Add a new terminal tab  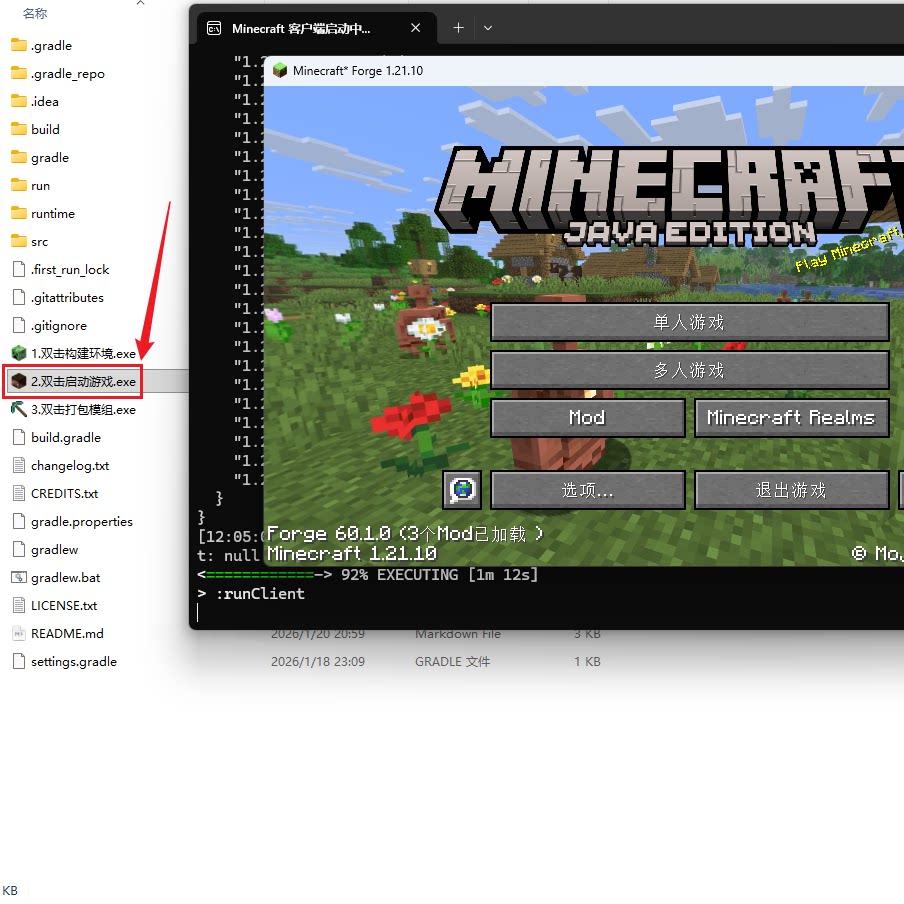point(458,28)
